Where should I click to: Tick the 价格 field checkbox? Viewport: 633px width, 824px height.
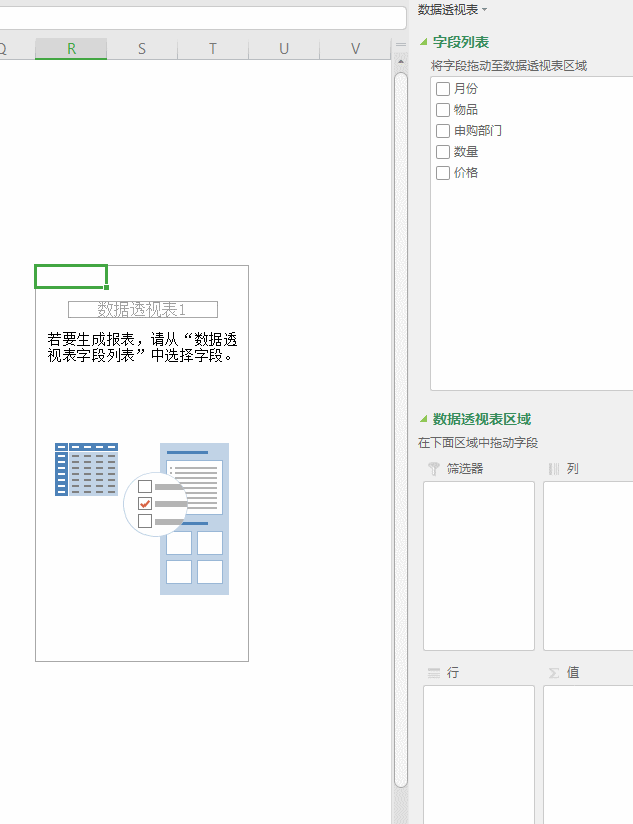[443, 173]
